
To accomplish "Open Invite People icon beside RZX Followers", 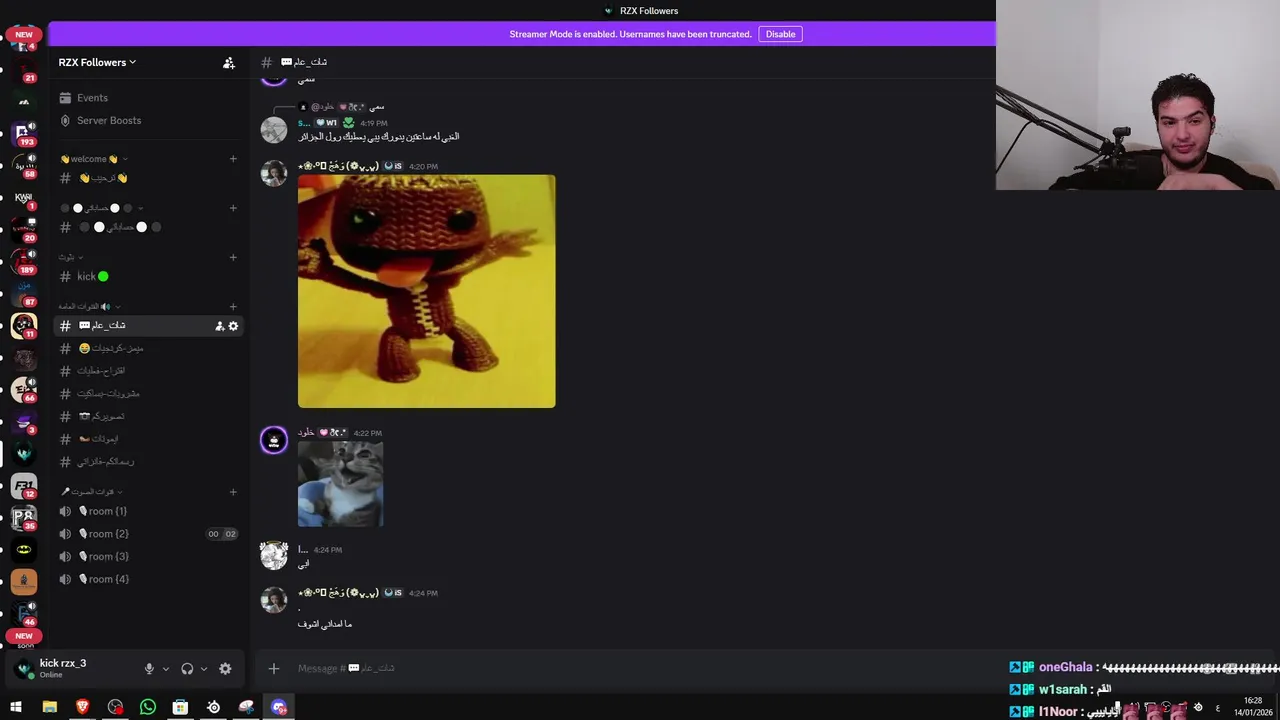I will click(229, 62).
